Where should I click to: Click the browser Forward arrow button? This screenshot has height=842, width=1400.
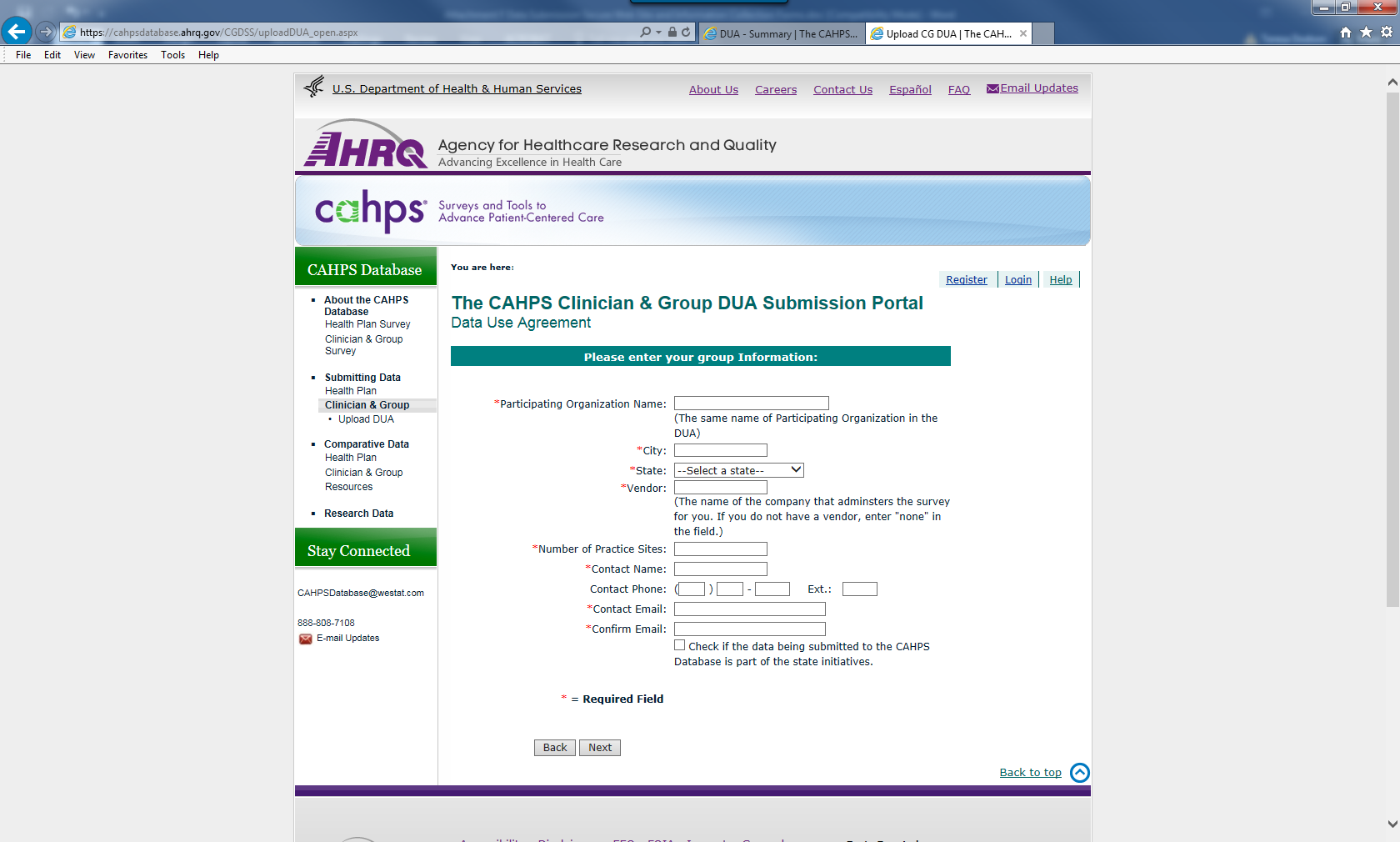point(46,32)
